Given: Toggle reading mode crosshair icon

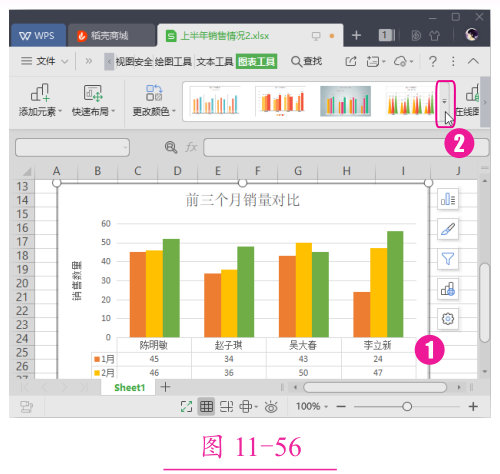Looking at the screenshot, I should click(x=246, y=406).
